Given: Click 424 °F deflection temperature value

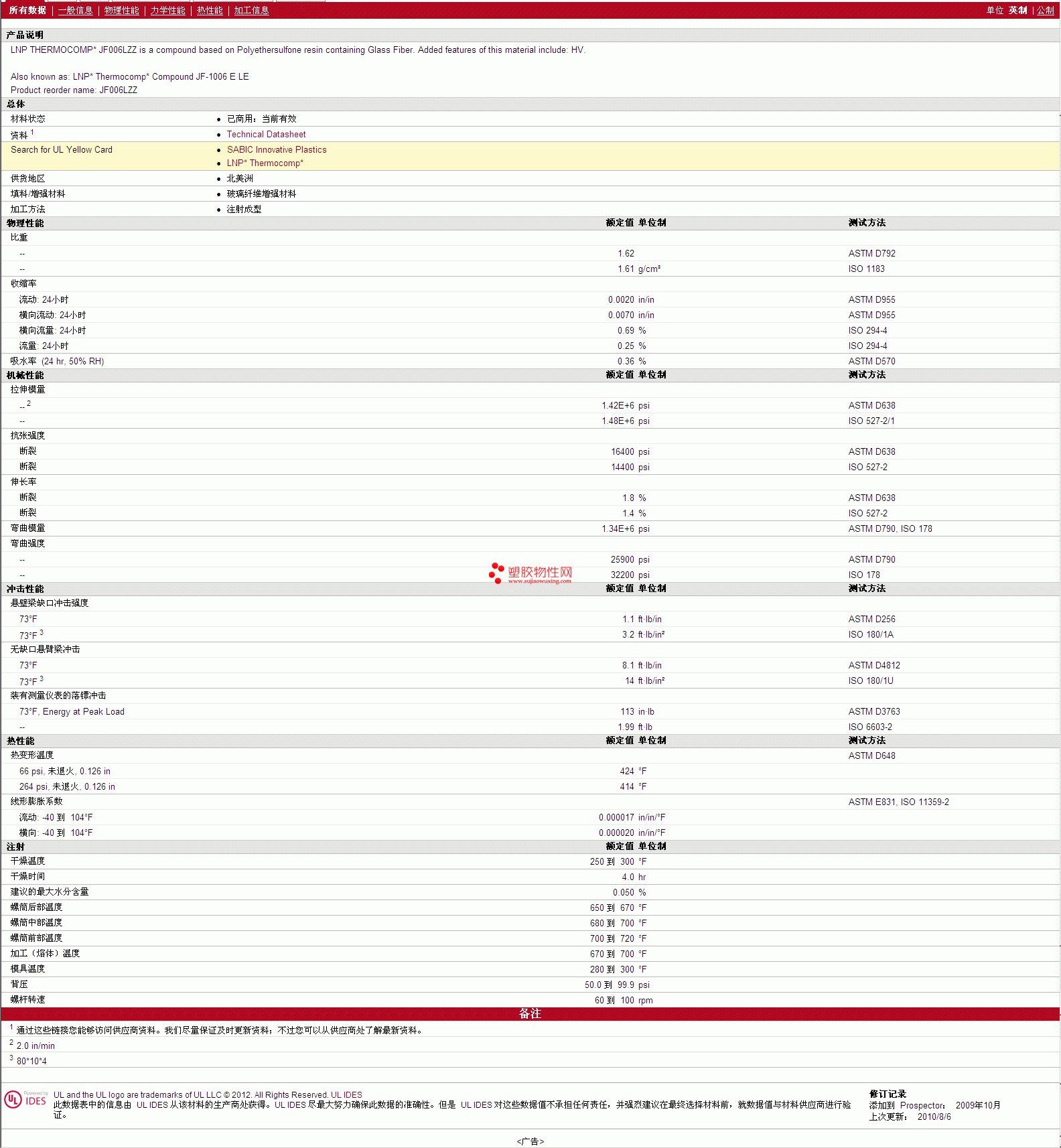Looking at the screenshot, I should coord(633,771).
